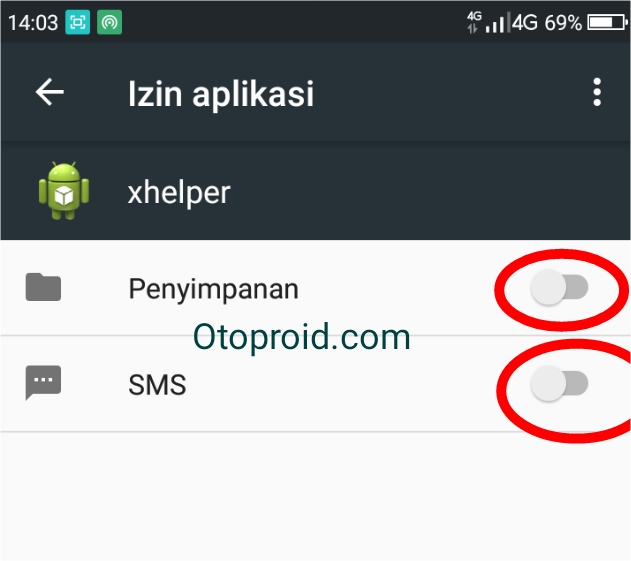
Task: Tap the SMS message bubble icon
Action: [43, 382]
